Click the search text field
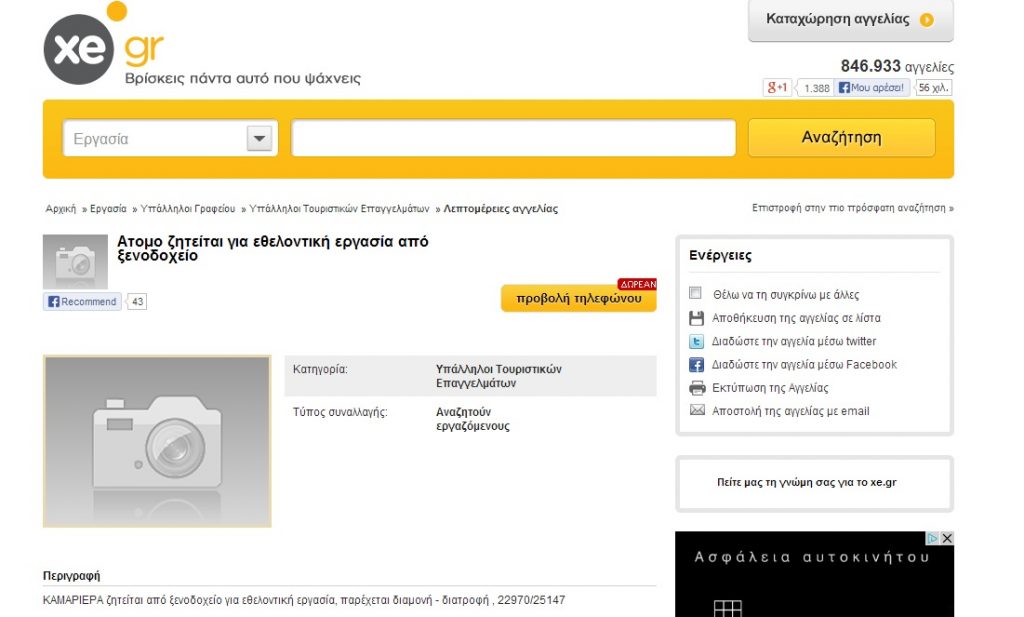This screenshot has width=1024, height=617. coord(513,139)
